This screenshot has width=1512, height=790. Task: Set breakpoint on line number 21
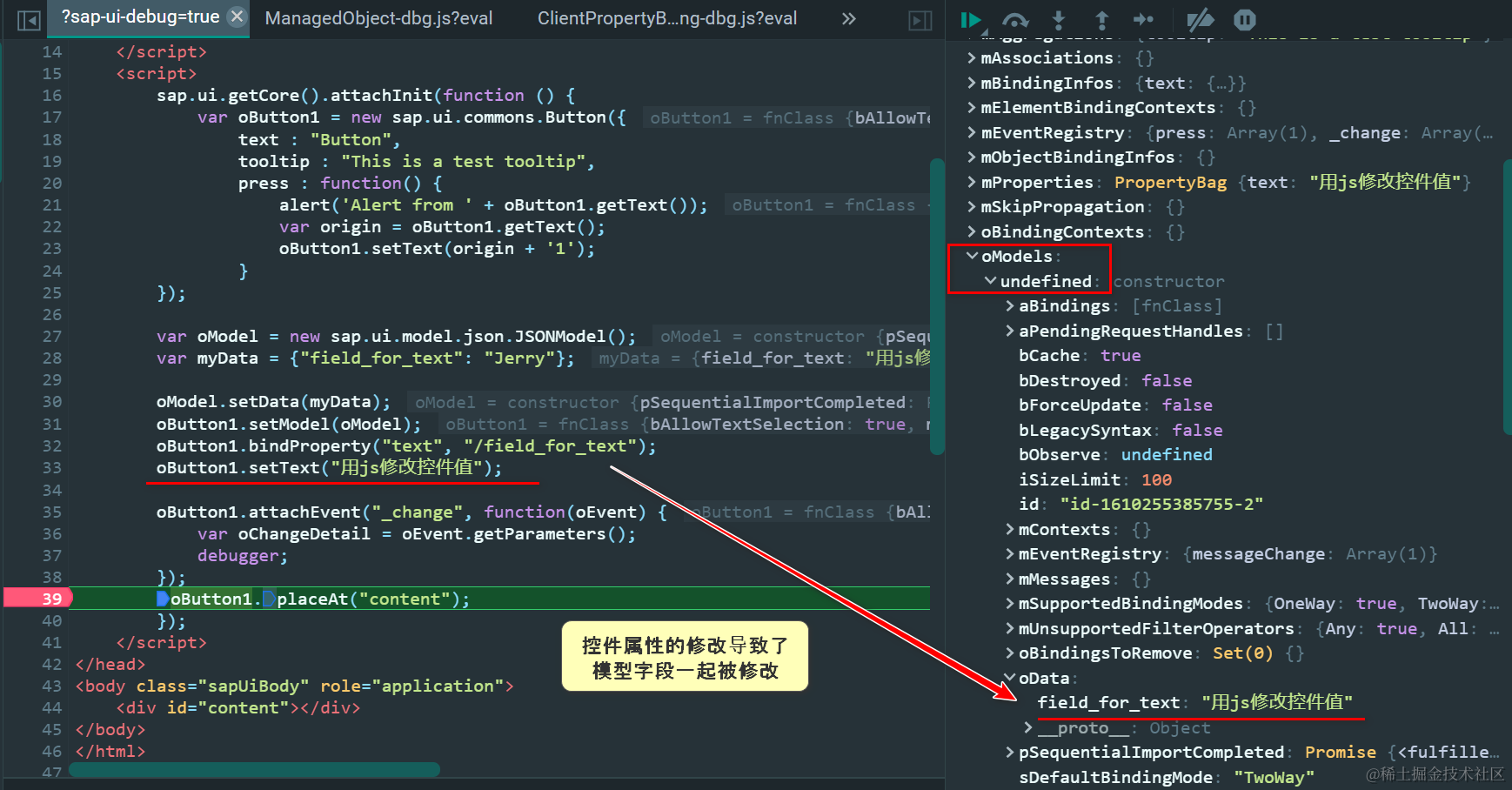point(51,205)
